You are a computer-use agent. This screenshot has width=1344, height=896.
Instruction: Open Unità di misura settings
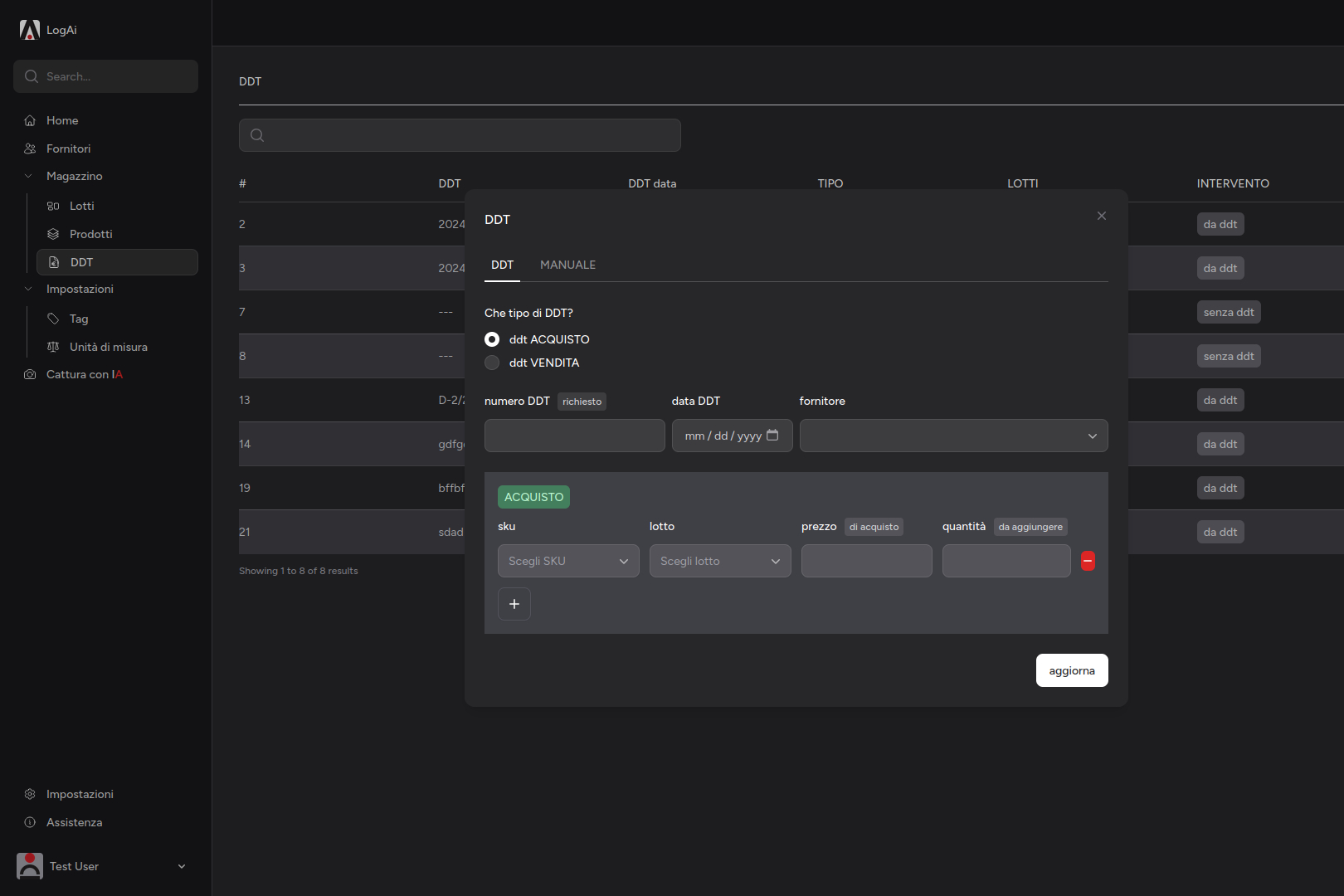point(109,347)
